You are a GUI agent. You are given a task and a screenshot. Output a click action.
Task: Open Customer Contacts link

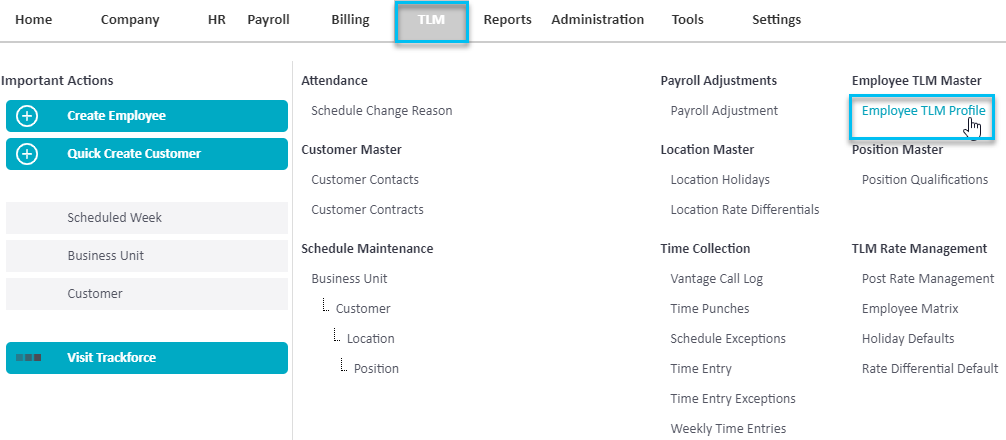[365, 180]
